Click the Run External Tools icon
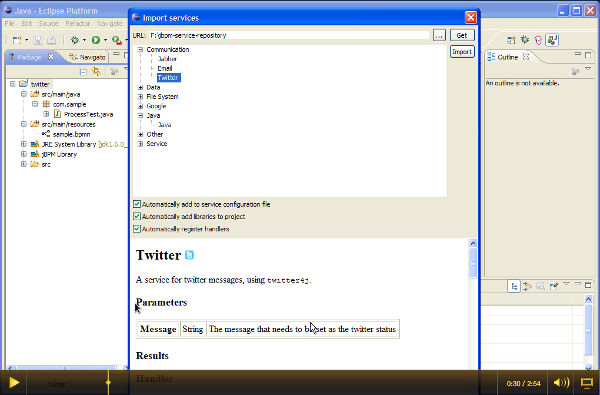Image resolution: width=600 pixels, height=395 pixels. coord(117,40)
